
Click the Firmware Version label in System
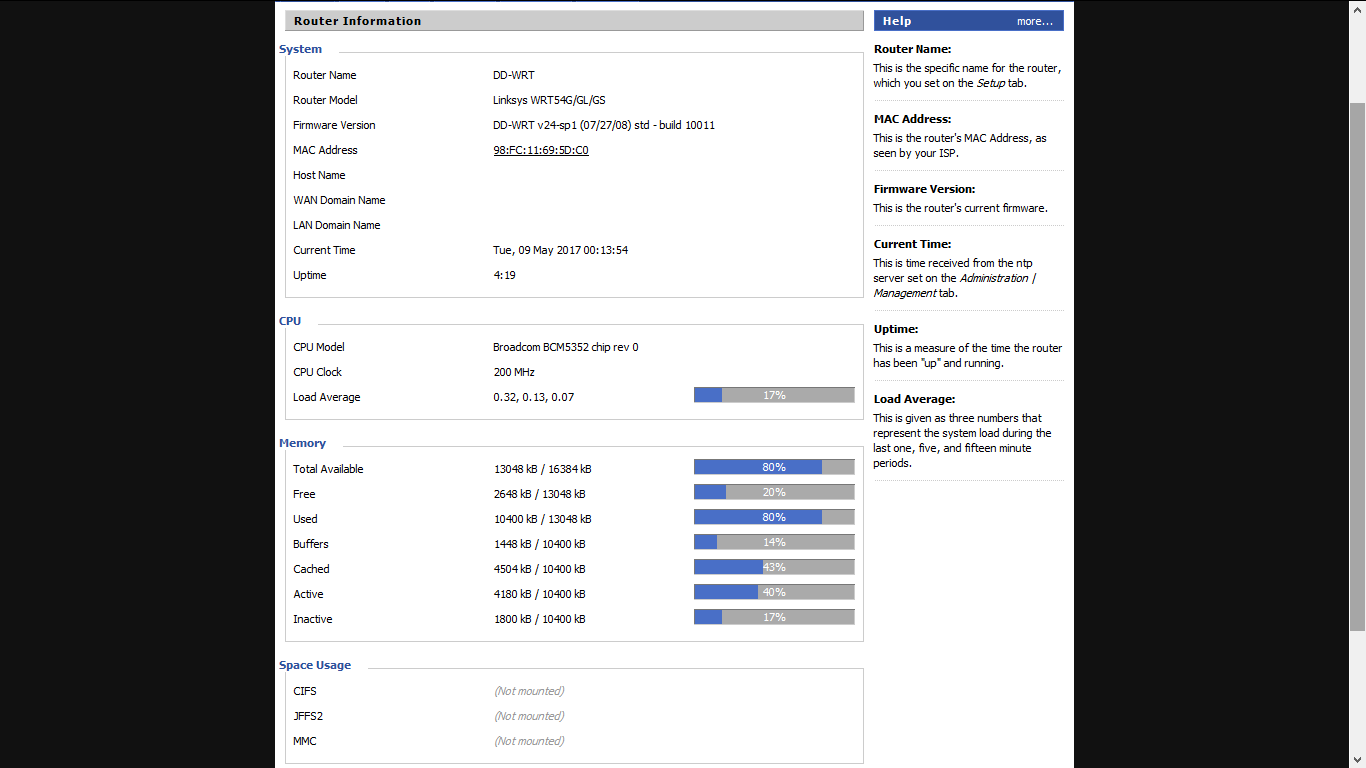(x=334, y=125)
